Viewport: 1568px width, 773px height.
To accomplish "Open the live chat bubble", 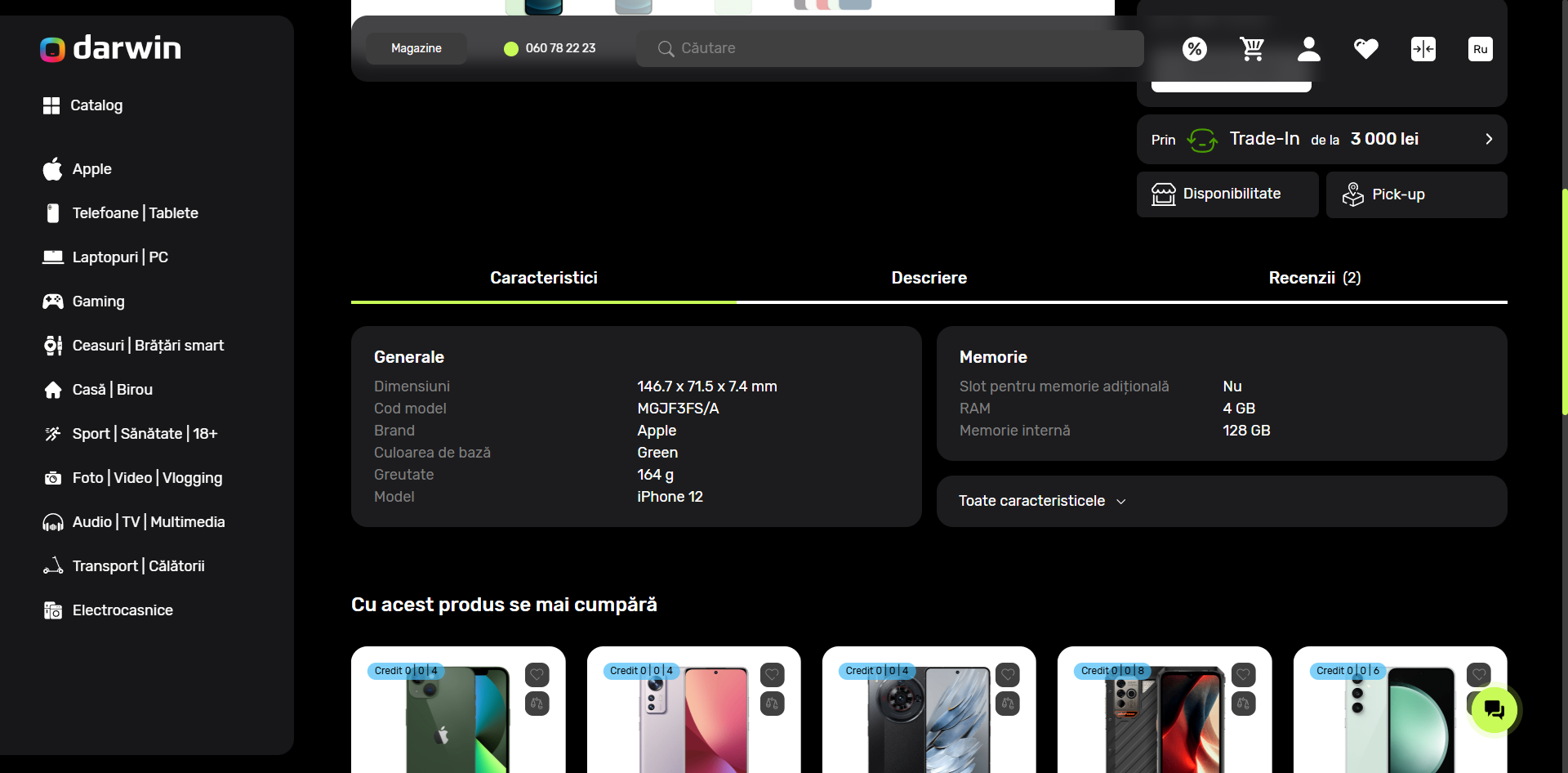I will [1494, 710].
